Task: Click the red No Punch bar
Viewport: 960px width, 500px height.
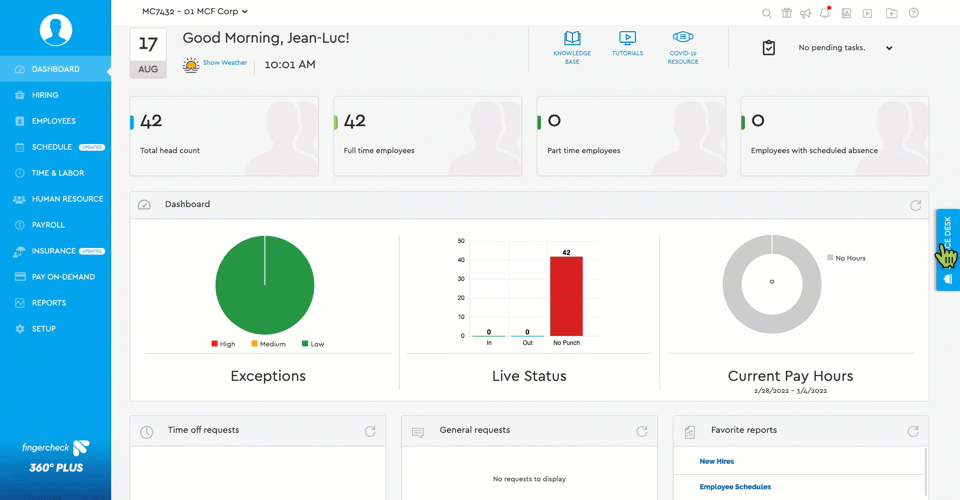Action: tap(566, 296)
